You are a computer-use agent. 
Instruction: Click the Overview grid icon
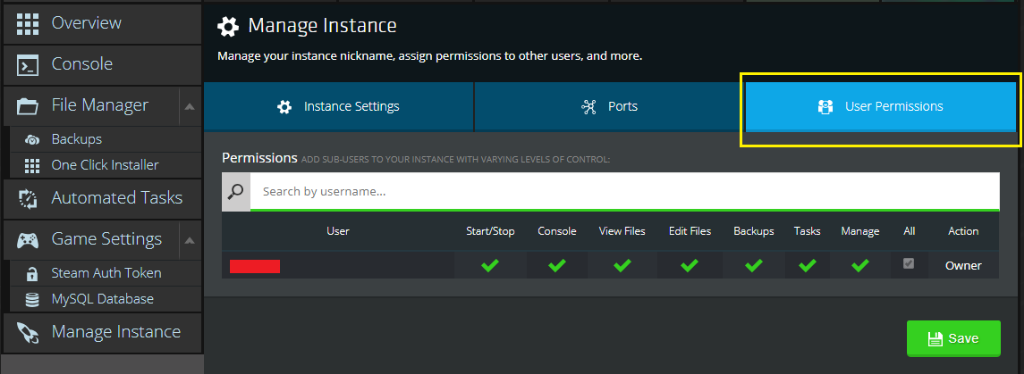(28, 23)
